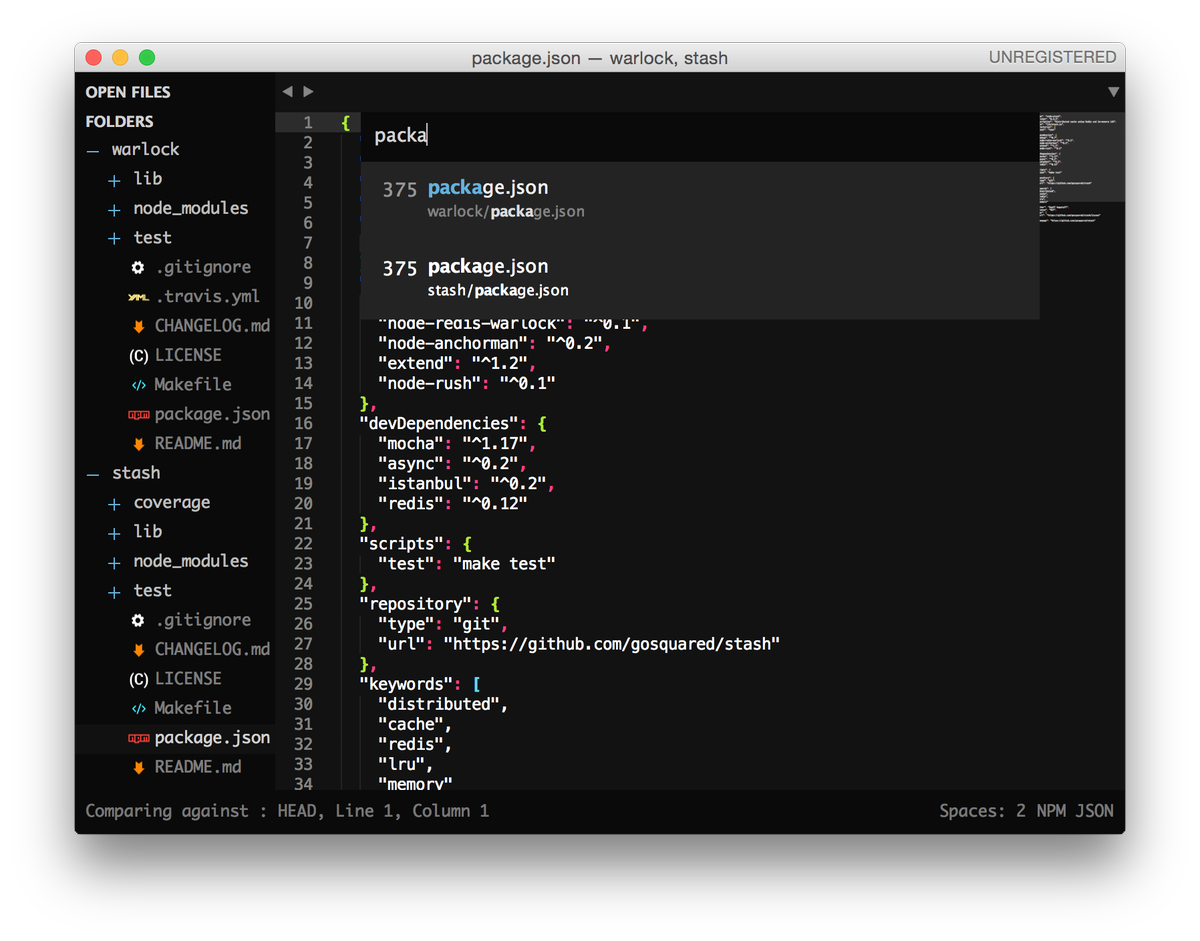The image size is (1200, 941).
Task: Open warlock LICENSE file
Action: pos(188,355)
